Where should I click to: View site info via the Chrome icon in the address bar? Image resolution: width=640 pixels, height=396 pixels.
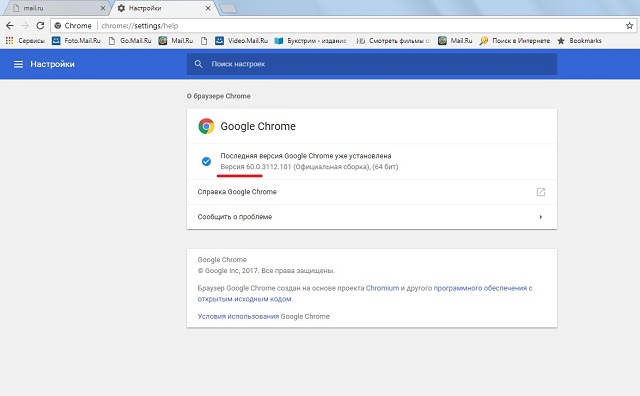coord(58,26)
